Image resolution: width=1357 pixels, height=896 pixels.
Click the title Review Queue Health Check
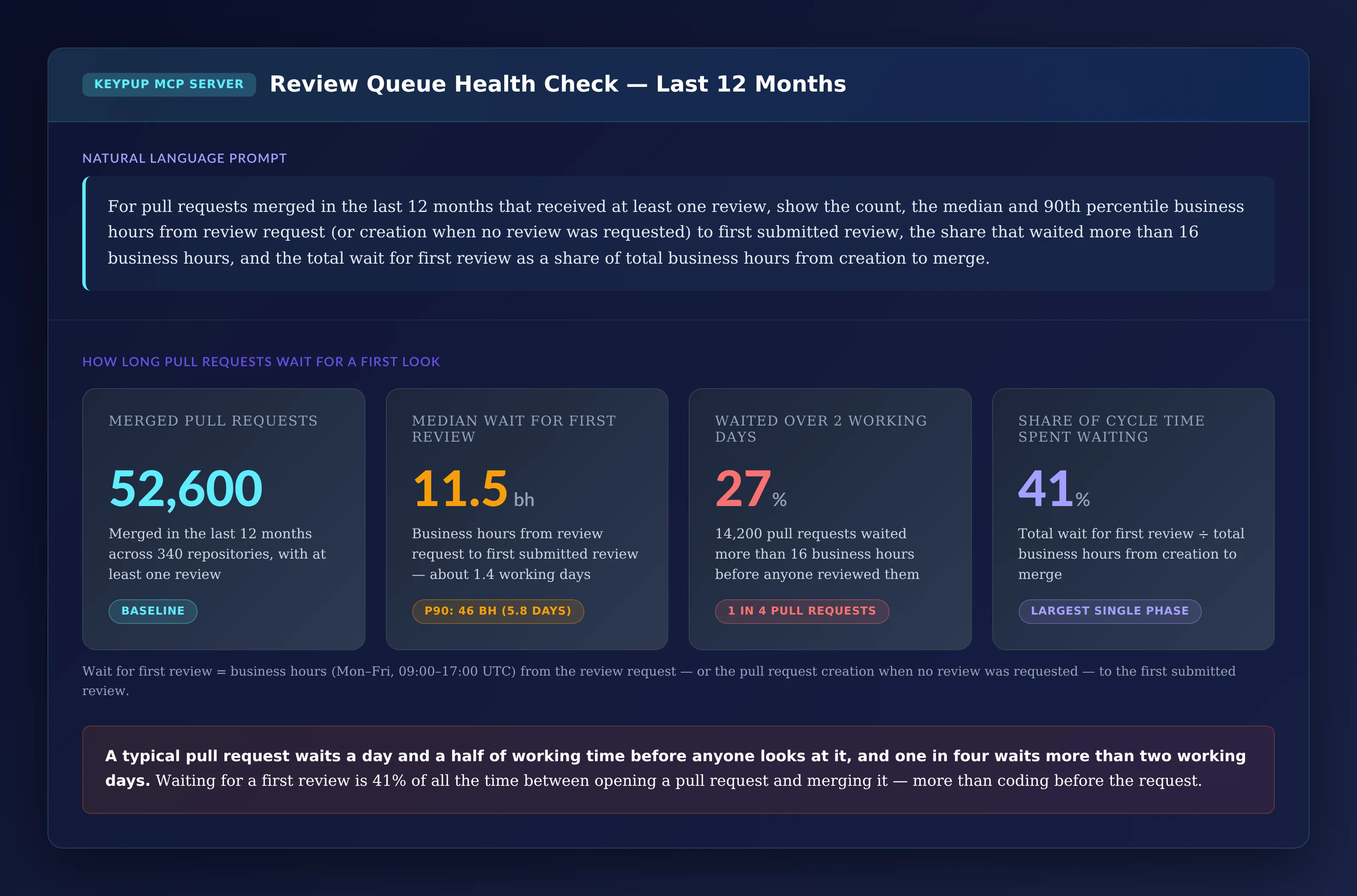557,84
